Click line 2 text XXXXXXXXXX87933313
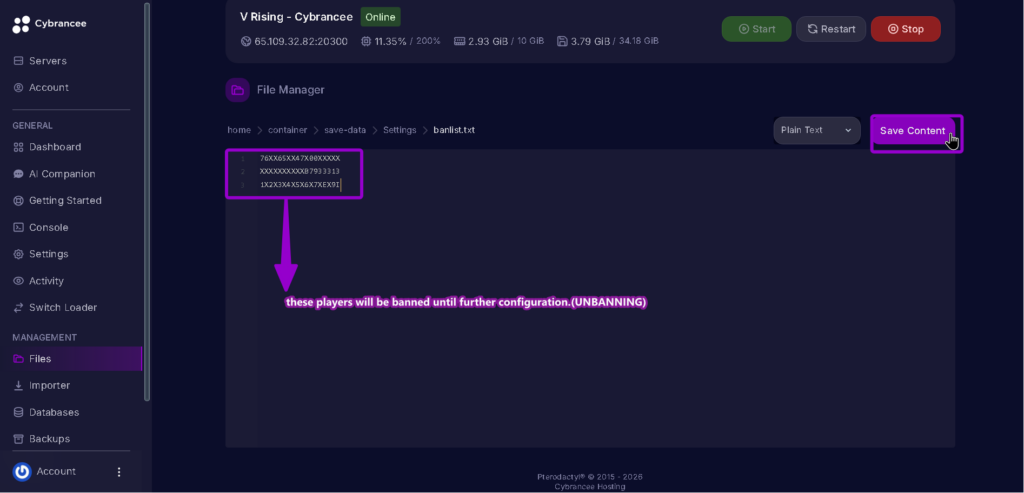The height and width of the screenshot is (493, 1024). tap(300, 171)
